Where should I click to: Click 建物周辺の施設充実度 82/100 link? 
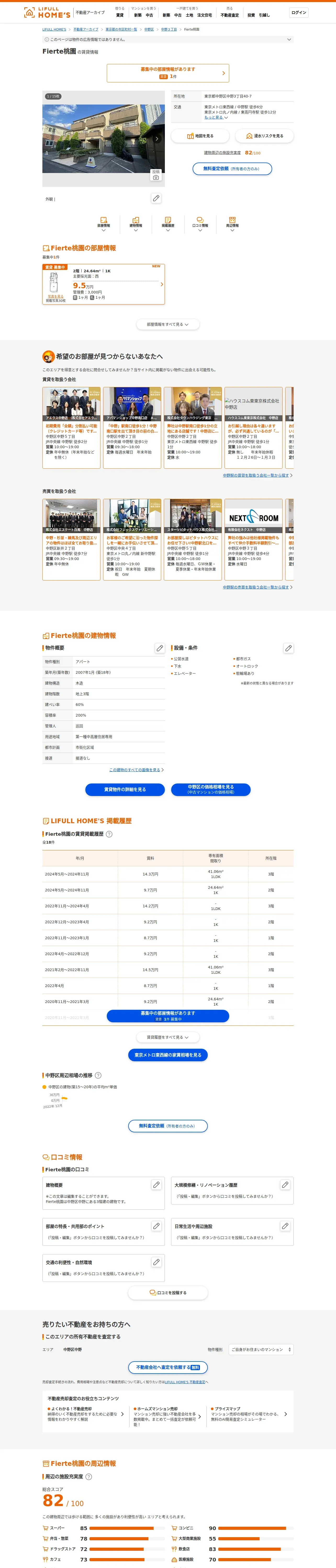(x=232, y=153)
